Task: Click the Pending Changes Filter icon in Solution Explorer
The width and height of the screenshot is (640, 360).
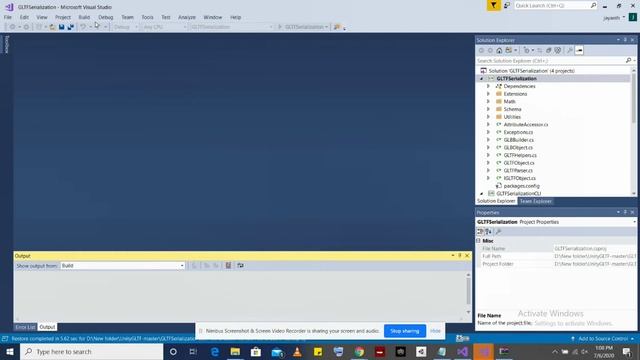Action: tap(526, 51)
